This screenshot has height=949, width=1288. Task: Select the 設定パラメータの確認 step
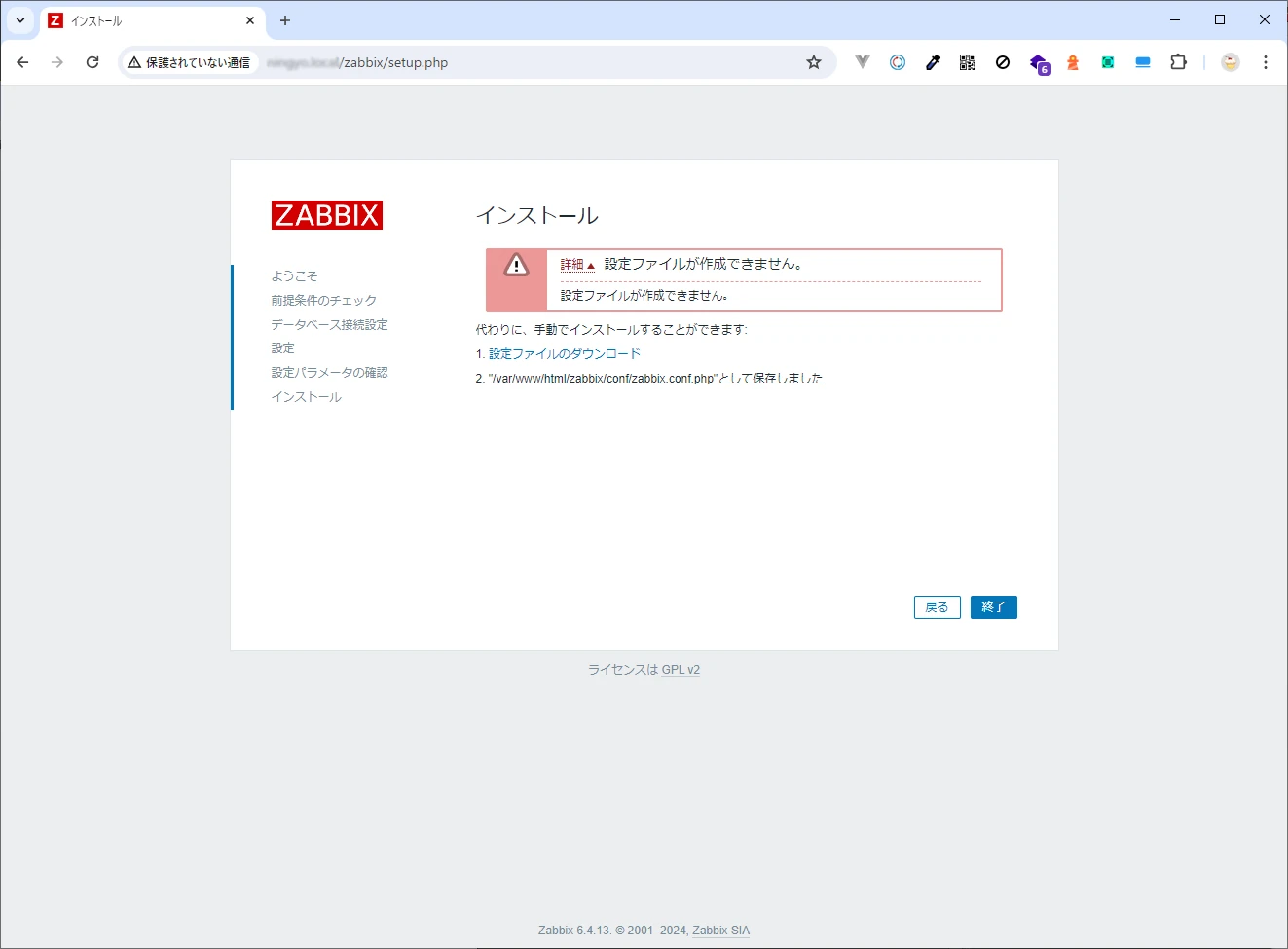click(x=329, y=373)
